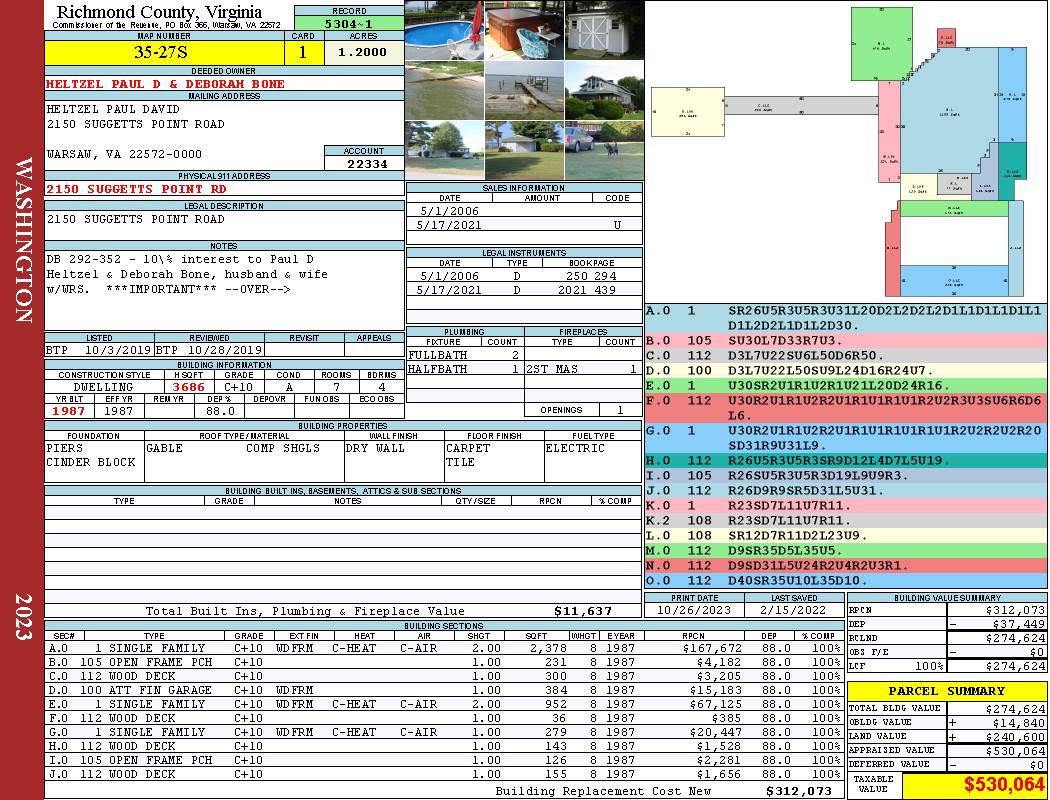Click DEP % value 88.0 under Building Information

click(x=220, y=411)
